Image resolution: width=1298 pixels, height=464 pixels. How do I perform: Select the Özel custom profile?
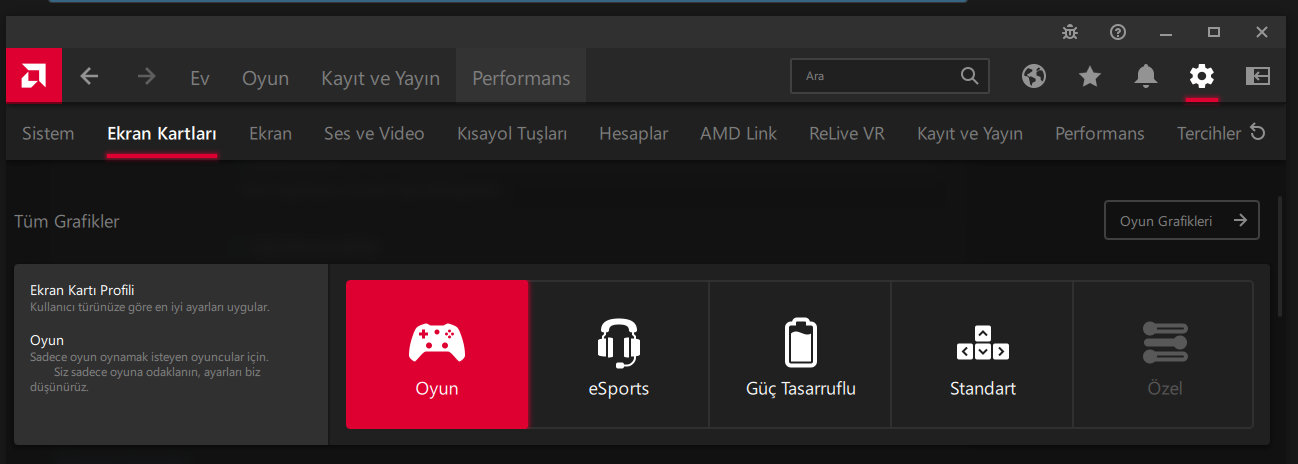point(1164,355)
